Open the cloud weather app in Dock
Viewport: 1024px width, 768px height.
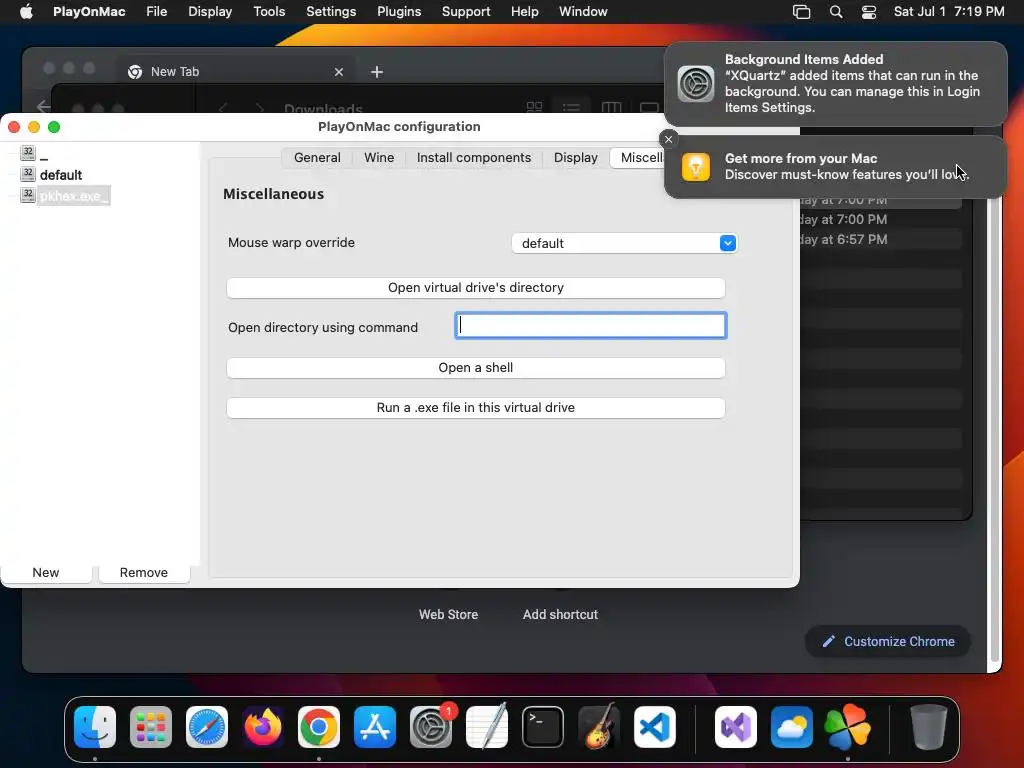[x=792, y=727]
